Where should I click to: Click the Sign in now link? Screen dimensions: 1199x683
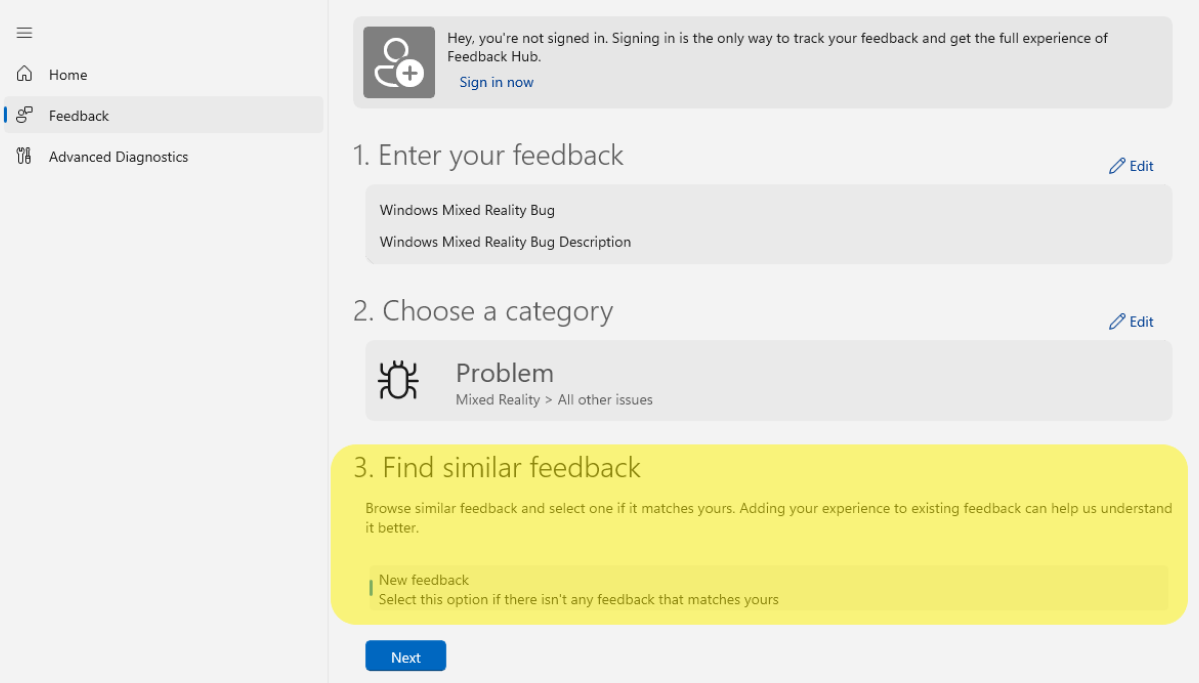coord(496,83)
